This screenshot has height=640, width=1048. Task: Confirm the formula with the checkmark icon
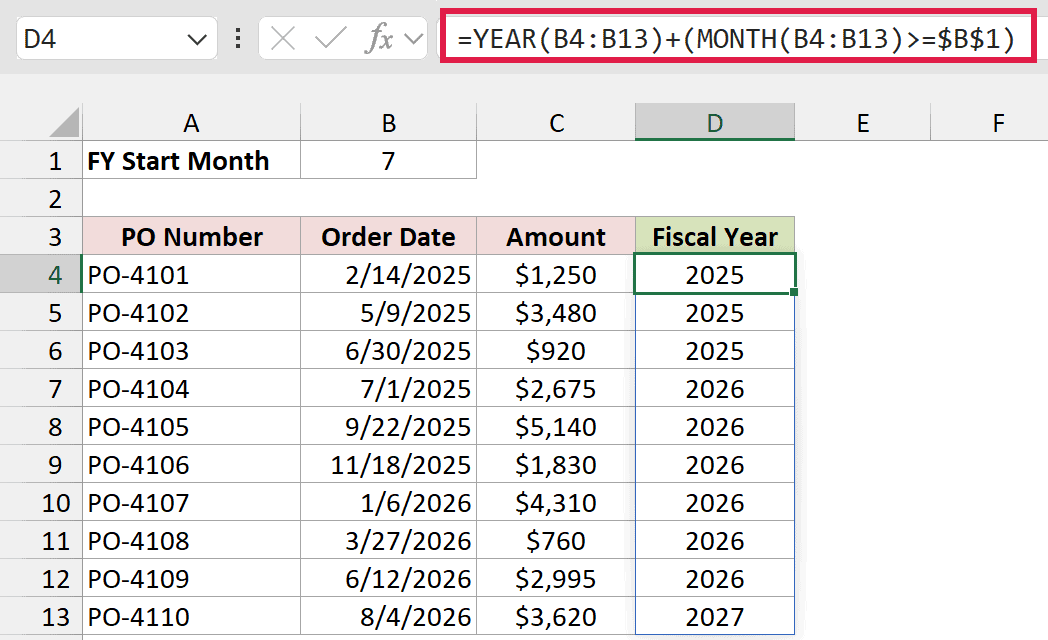[x=330, y=39]
